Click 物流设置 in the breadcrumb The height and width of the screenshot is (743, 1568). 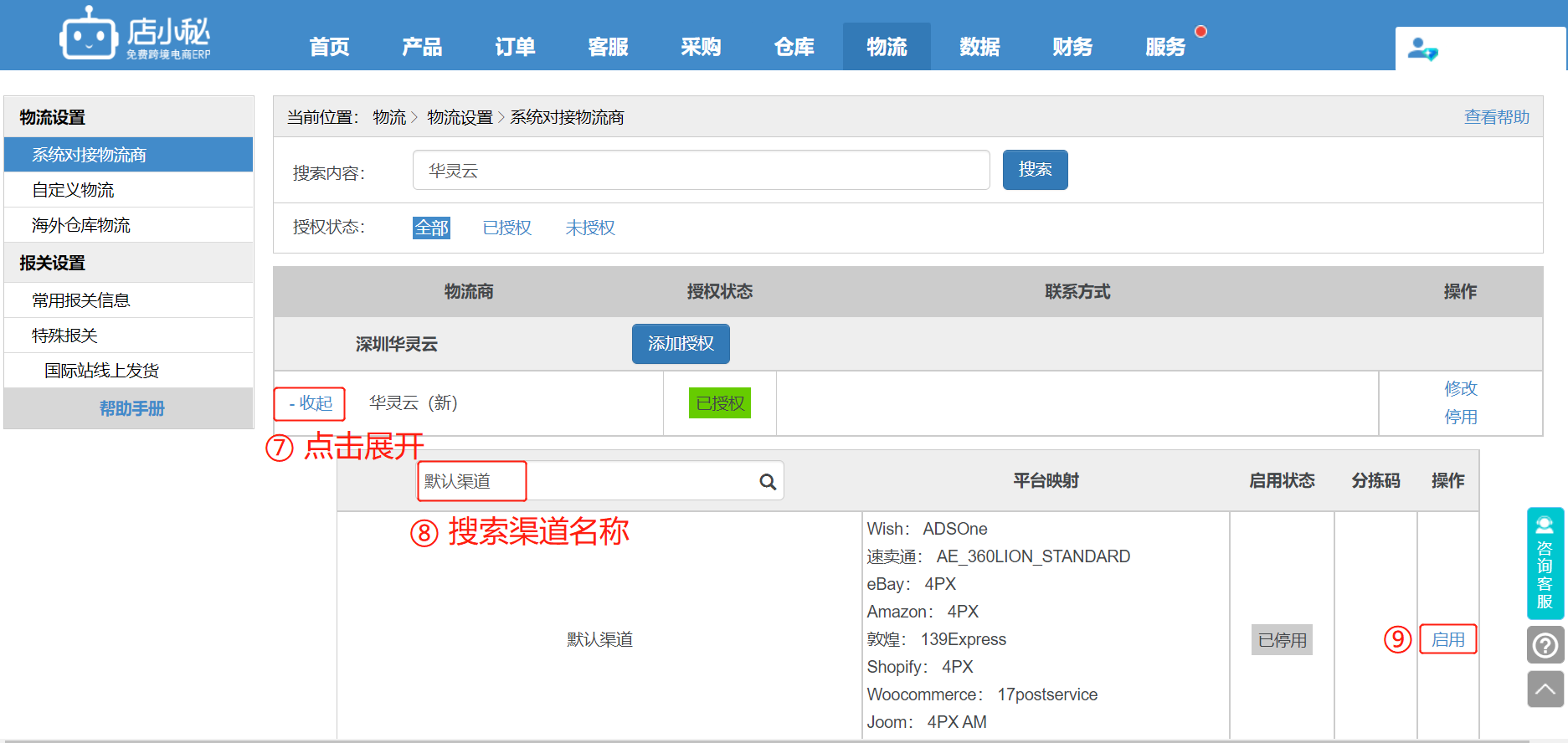pos(460,117)
